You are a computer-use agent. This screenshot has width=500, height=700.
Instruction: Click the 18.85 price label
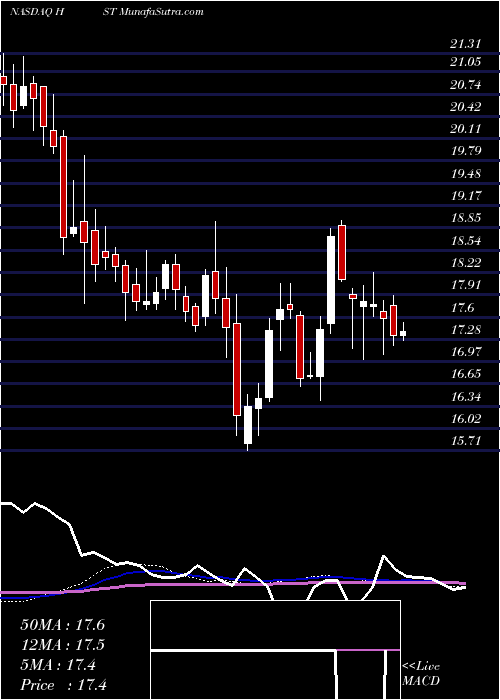click(x=465, y=218)
